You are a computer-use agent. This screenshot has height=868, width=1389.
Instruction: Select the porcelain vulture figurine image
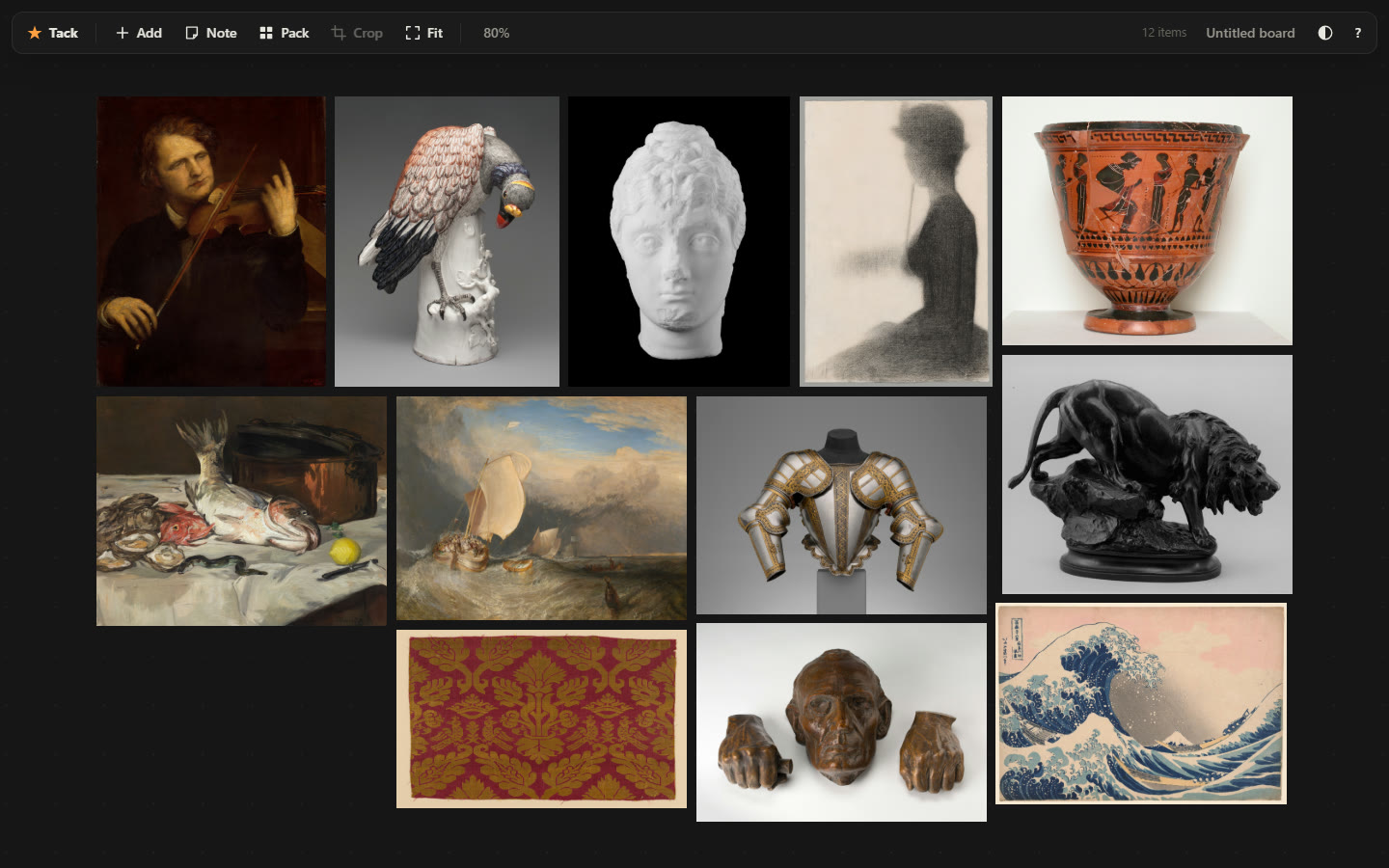pyautogui.click(x=447, y=241)
